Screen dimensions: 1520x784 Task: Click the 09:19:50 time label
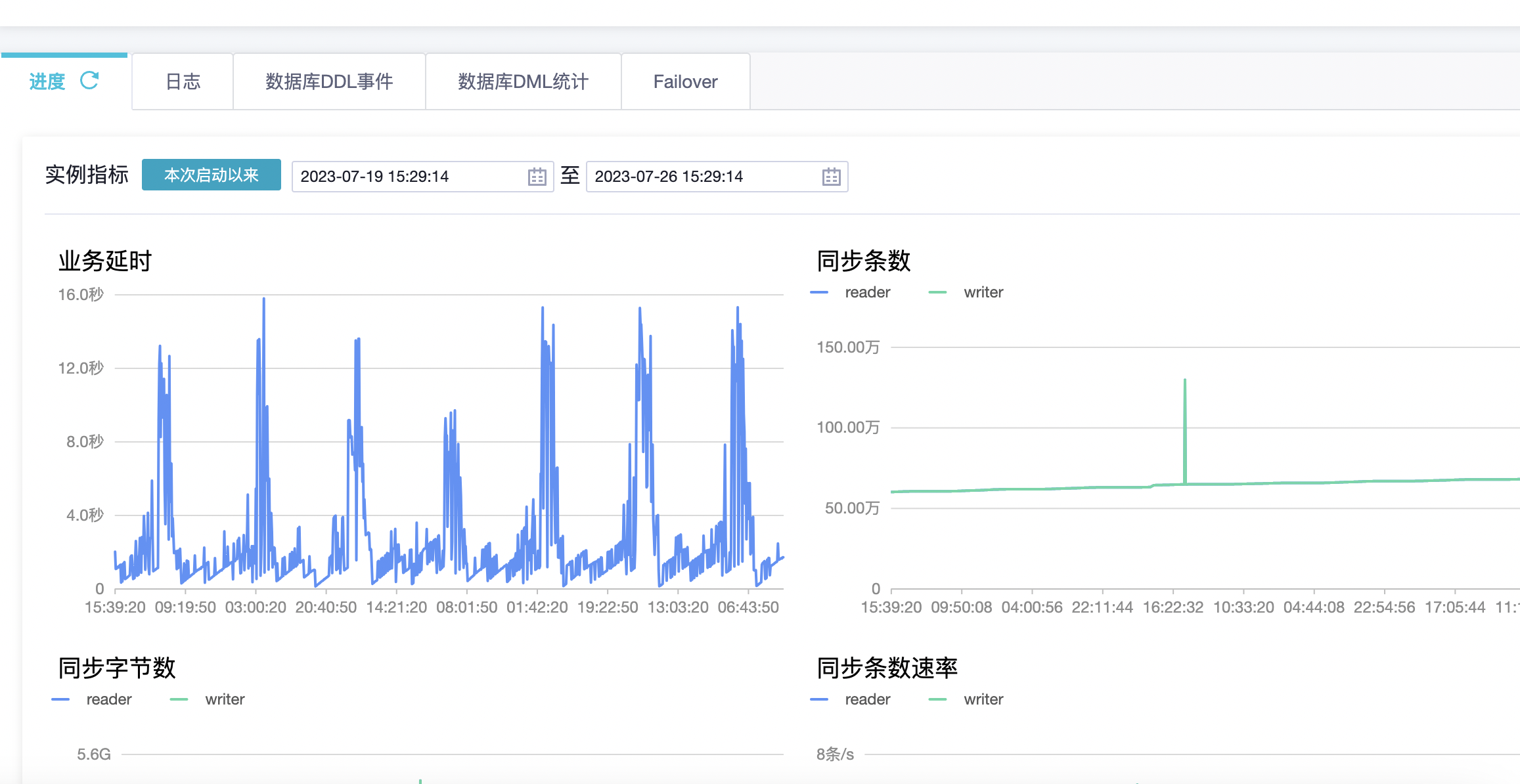pos(185,607)
